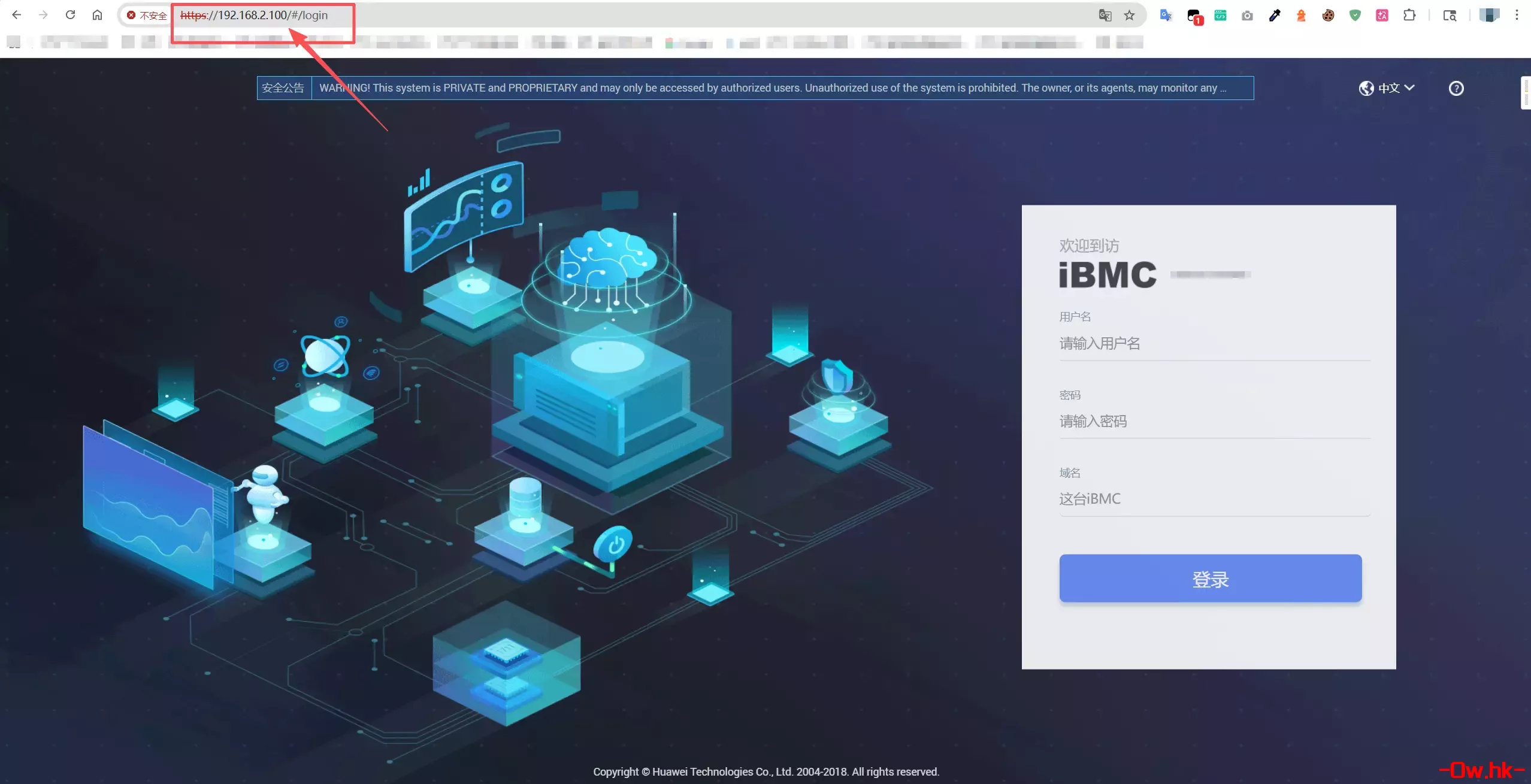Open the browser three-dot menu
The image size is (1531, 784).
1517,15
